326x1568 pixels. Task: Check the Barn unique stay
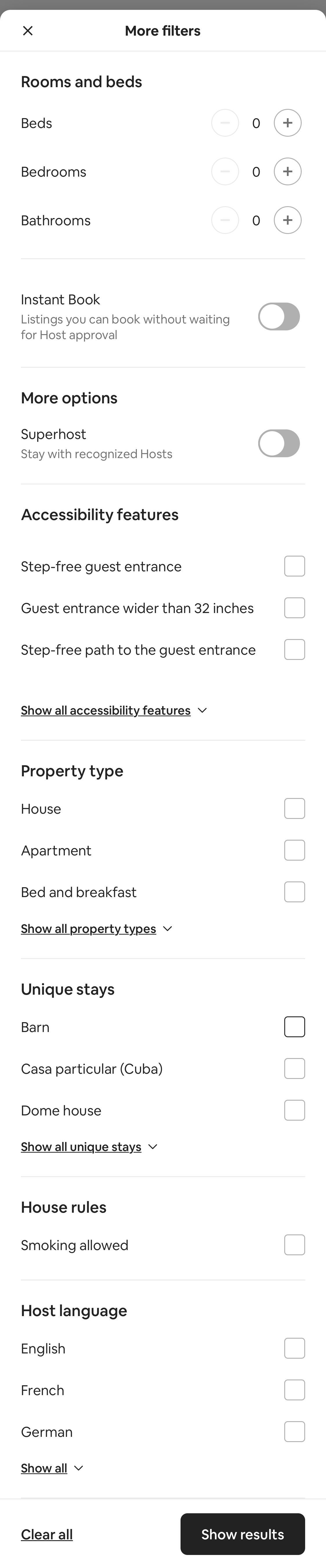[294, 1026]
